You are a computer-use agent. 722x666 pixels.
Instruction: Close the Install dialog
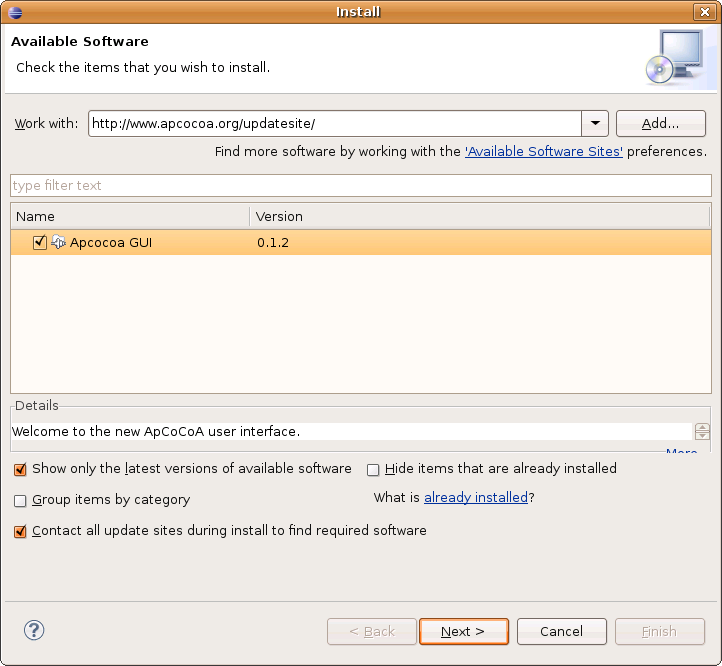(x=705, y=12)
